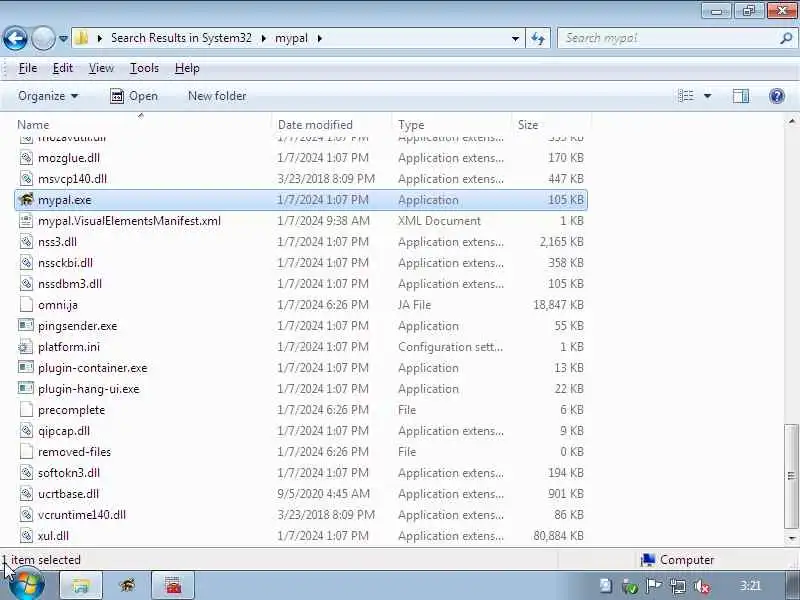The width and height of the screenshot is (800, 600).
Task: Expand the arrow before the mypal breadcrumb
Action: click(264, 38)
